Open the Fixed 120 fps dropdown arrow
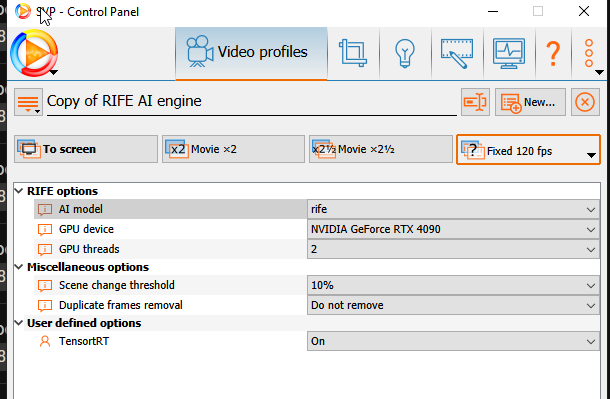This screenshot has height=399, width=610. (x=591, y=155)
